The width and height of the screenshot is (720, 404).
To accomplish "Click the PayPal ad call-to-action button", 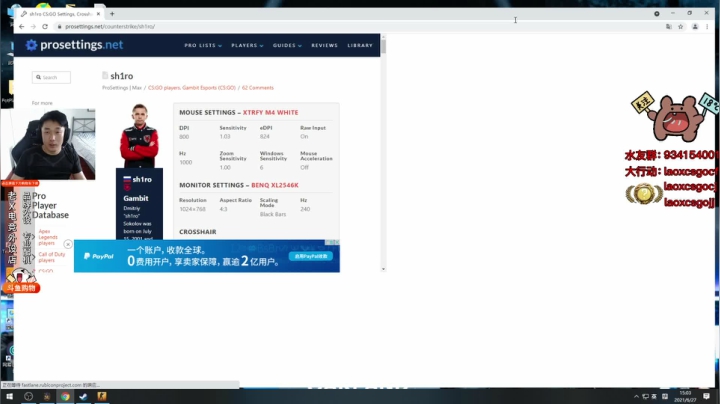I will point(311,256).
